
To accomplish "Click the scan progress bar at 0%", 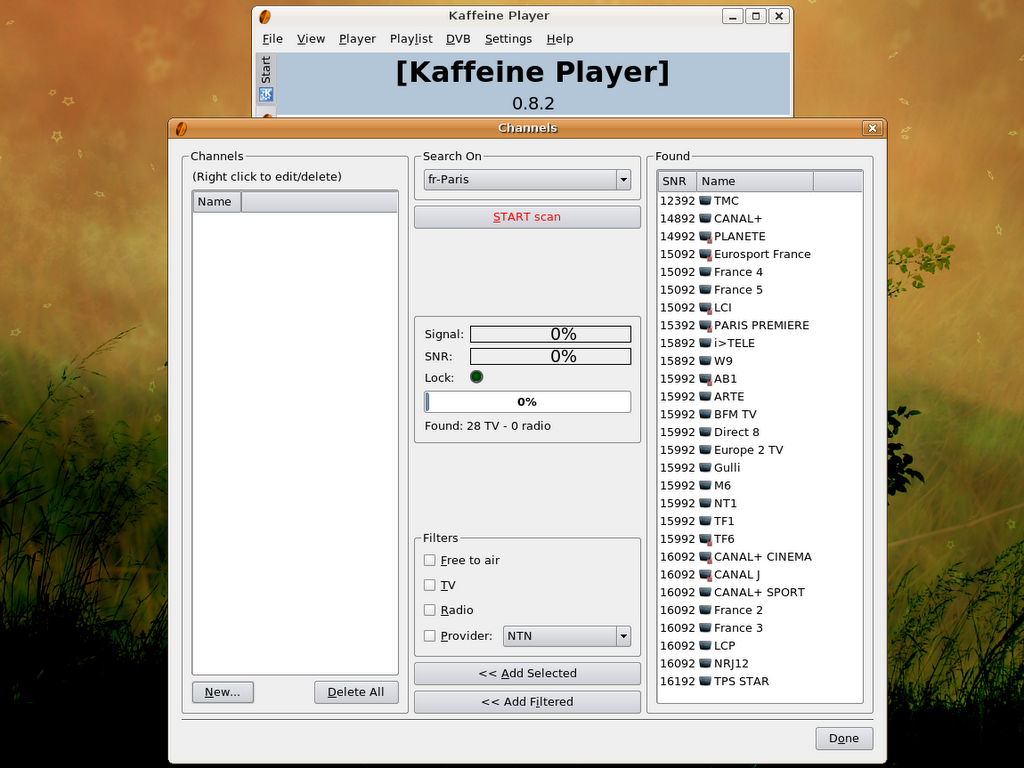I will tap(527, 402).
